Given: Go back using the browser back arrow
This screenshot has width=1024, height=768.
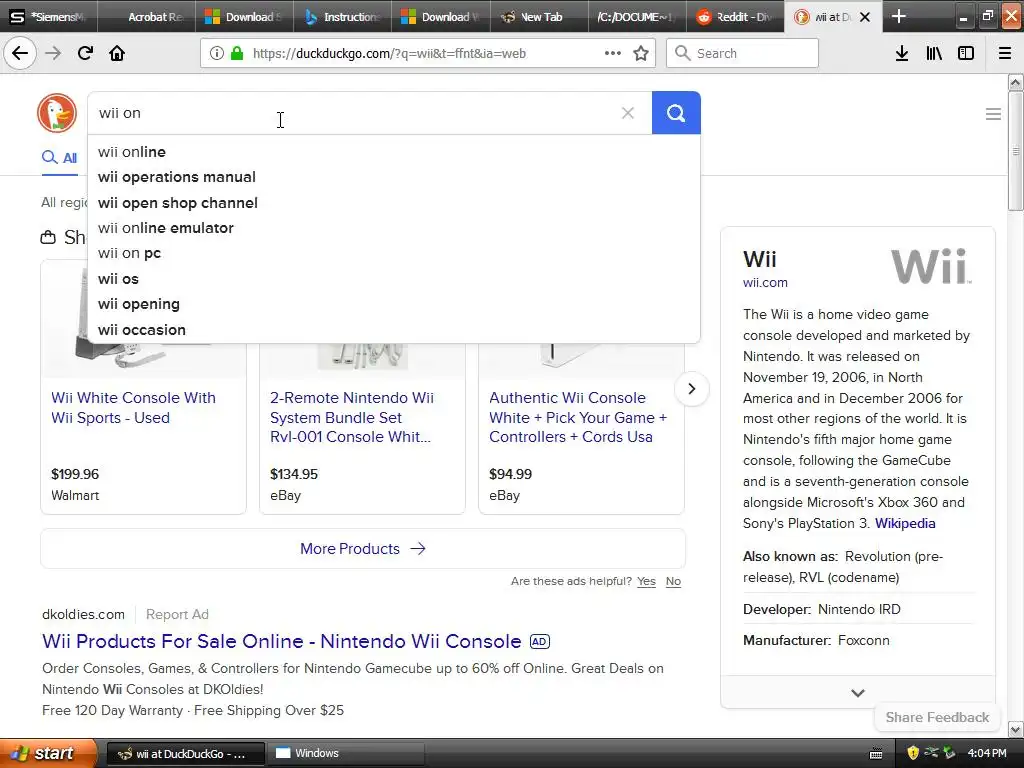Looking at the screenshot, I should click(x=20, y=53).
